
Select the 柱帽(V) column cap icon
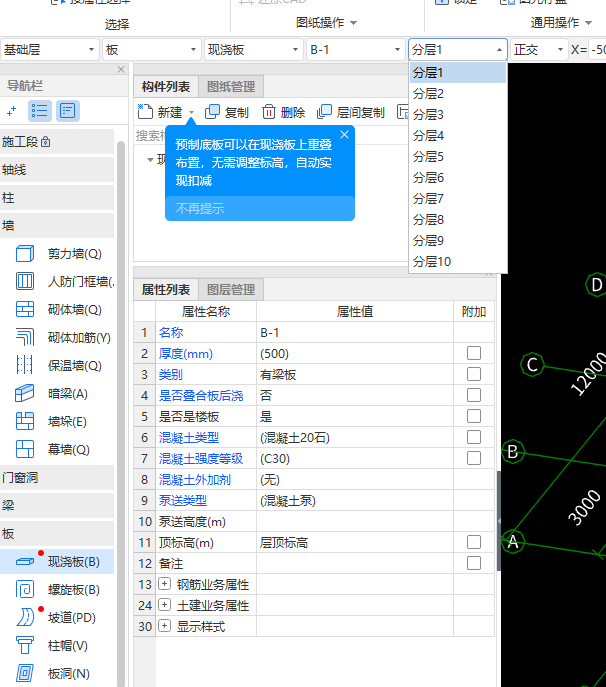pyautogui.click(x=25, y=645)
